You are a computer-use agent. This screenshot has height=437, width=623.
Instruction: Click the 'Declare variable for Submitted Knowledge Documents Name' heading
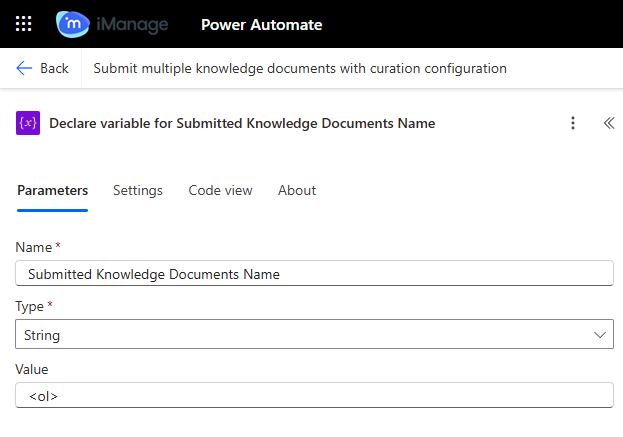click(242, 123)
